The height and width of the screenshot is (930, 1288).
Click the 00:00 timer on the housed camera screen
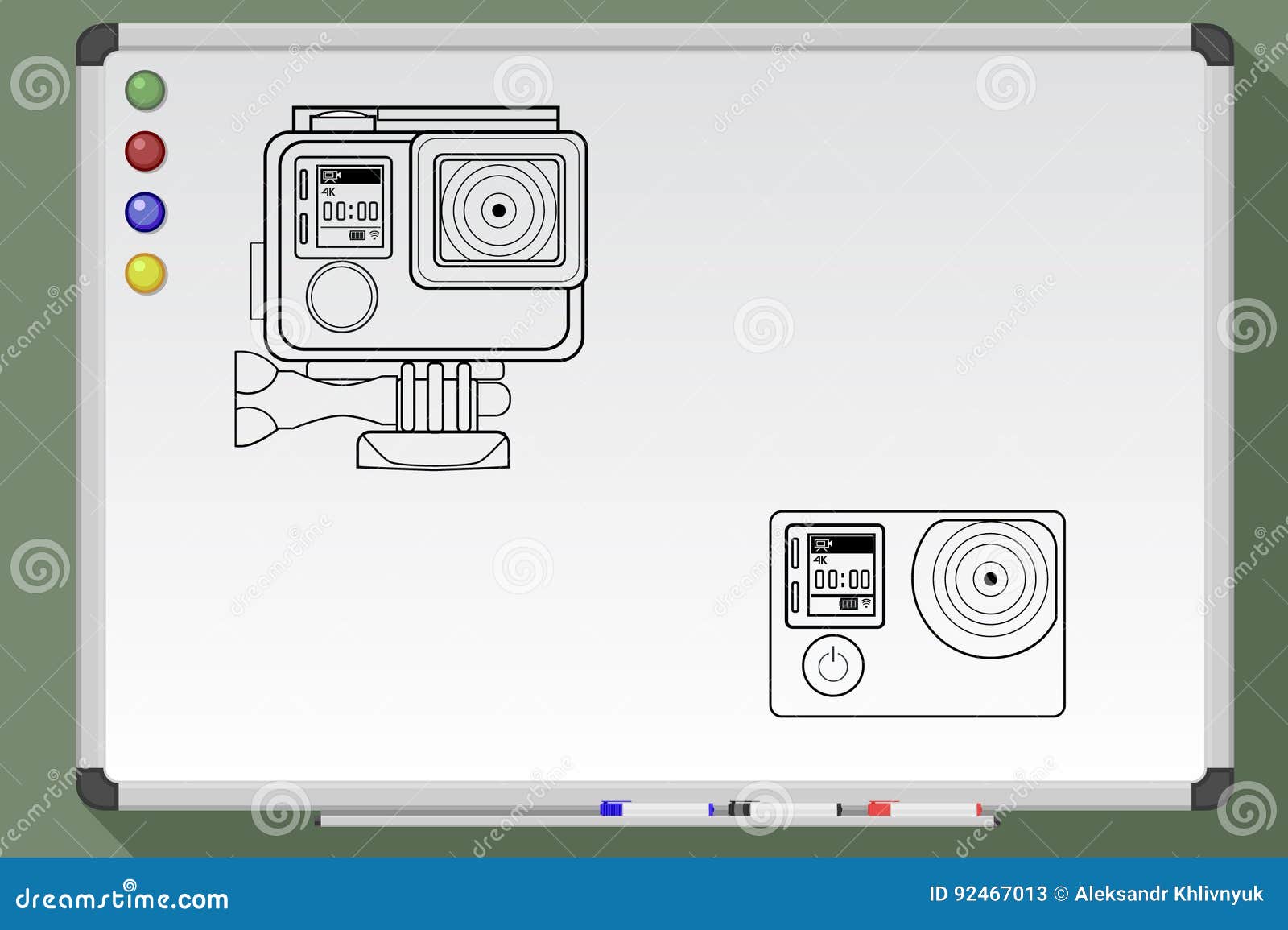350,211
